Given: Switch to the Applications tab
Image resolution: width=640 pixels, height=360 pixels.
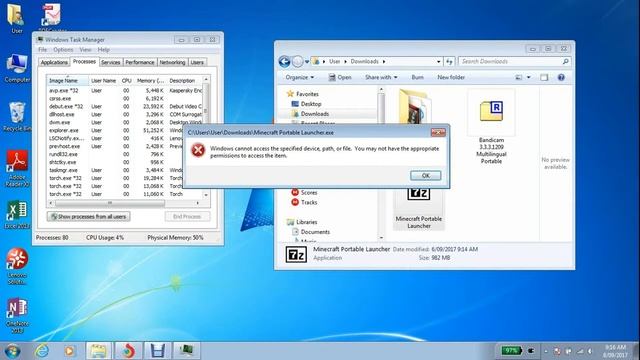Looking at the screenshot, I should [54, 62].
